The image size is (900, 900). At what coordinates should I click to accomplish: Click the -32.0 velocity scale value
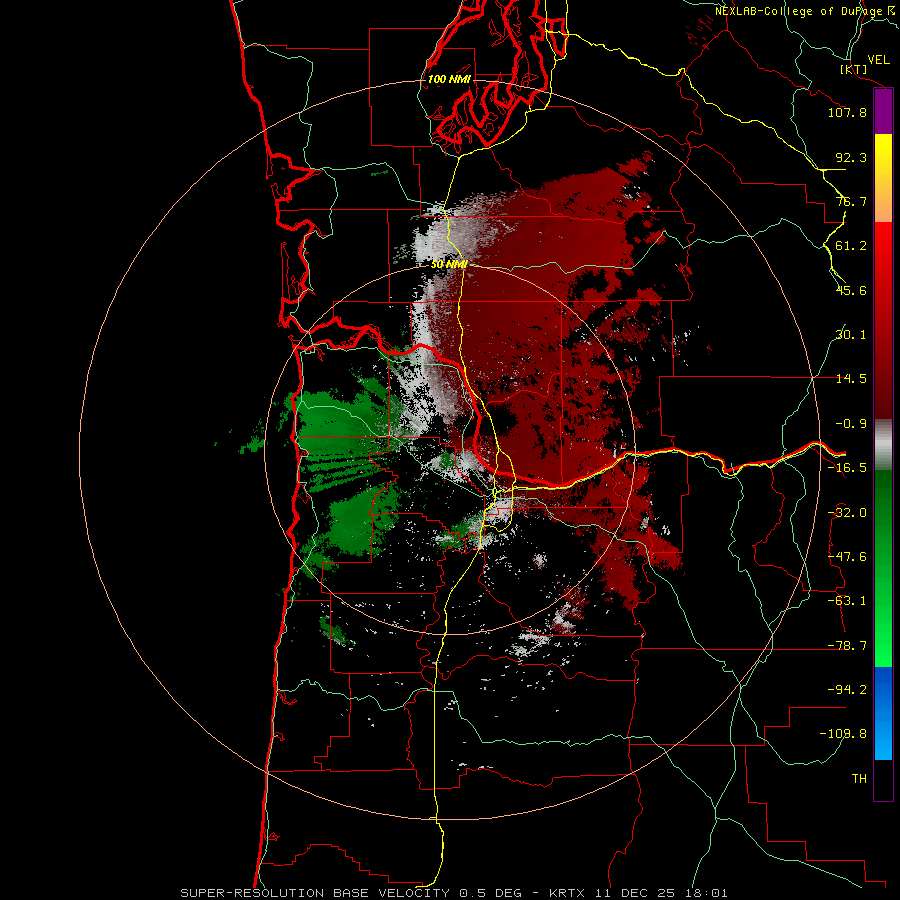[x=847, y=513]
